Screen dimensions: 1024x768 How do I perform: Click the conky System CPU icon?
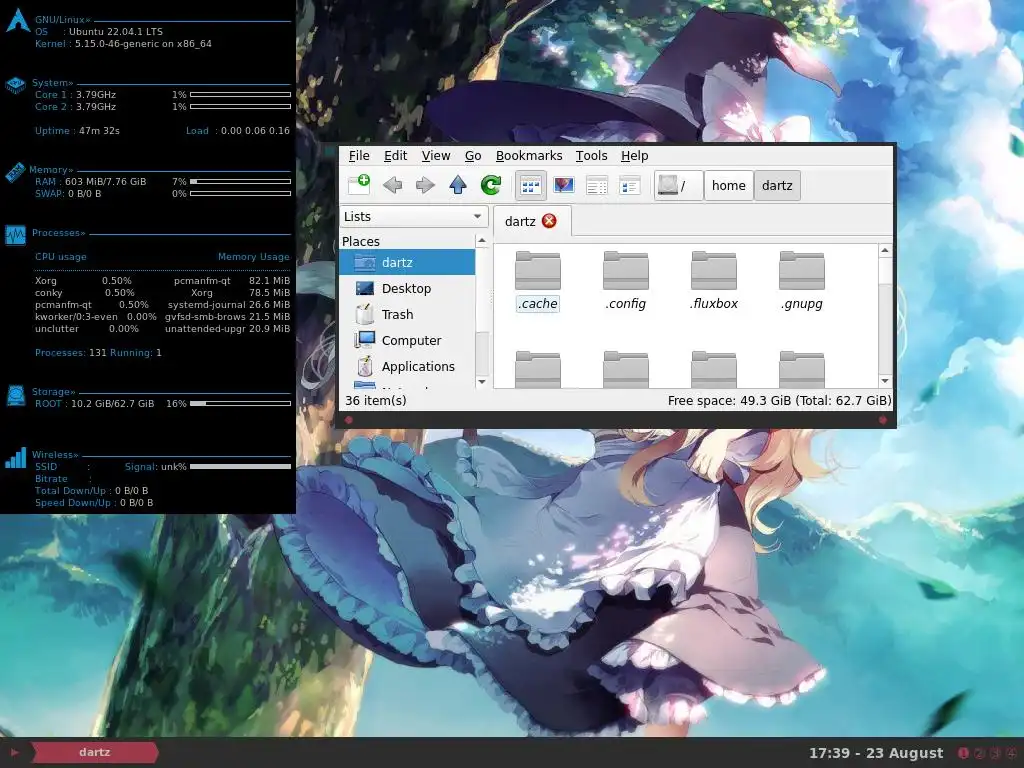(15, 86)
